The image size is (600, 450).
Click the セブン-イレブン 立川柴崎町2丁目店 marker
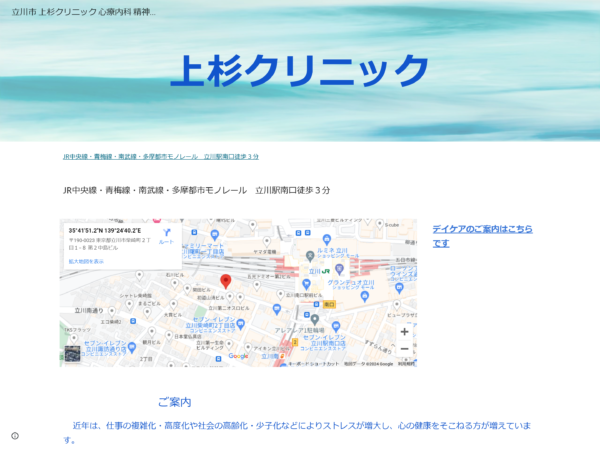pyautogui.click(x=241, y=324)
